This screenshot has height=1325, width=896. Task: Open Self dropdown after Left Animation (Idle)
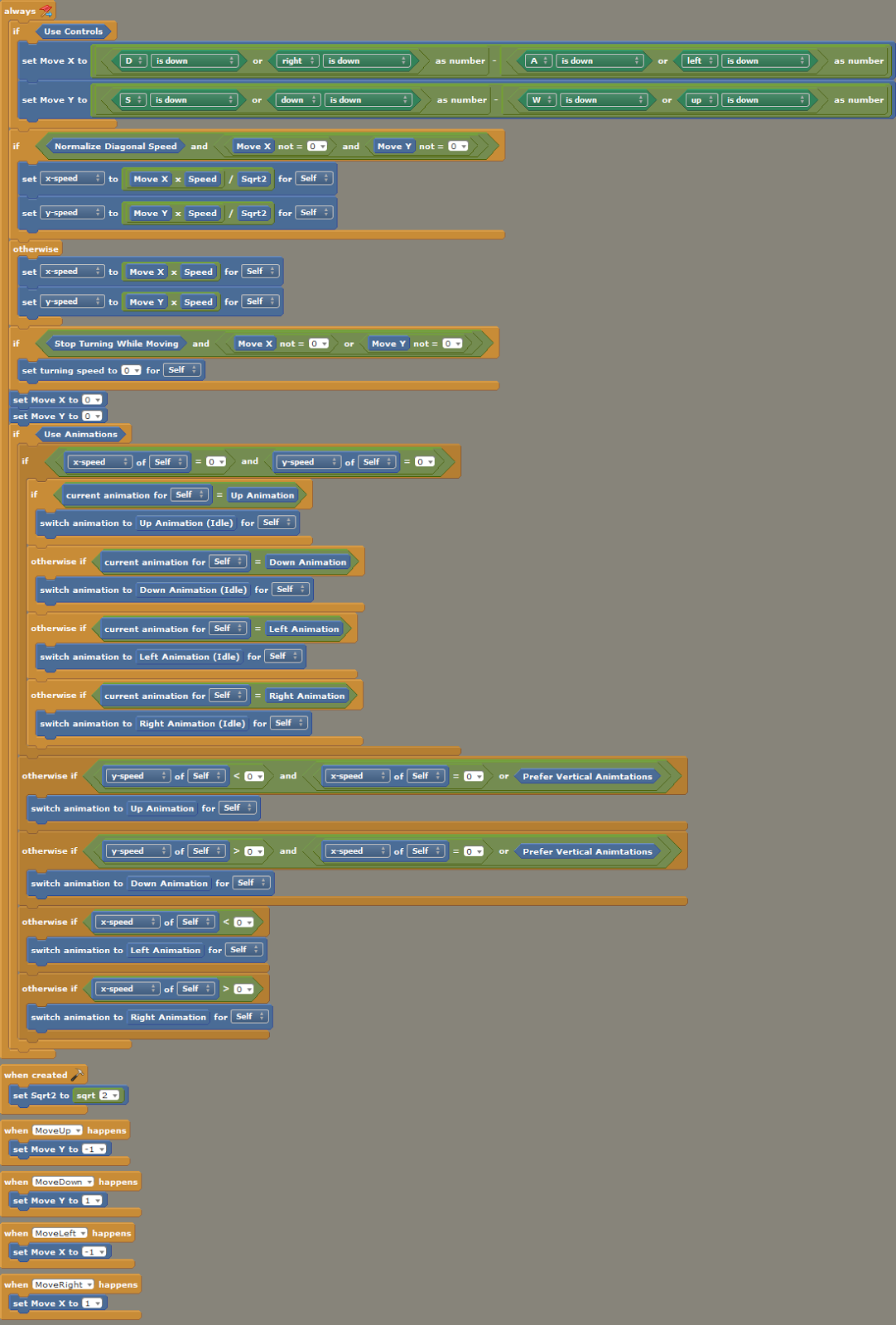(284, 656)
